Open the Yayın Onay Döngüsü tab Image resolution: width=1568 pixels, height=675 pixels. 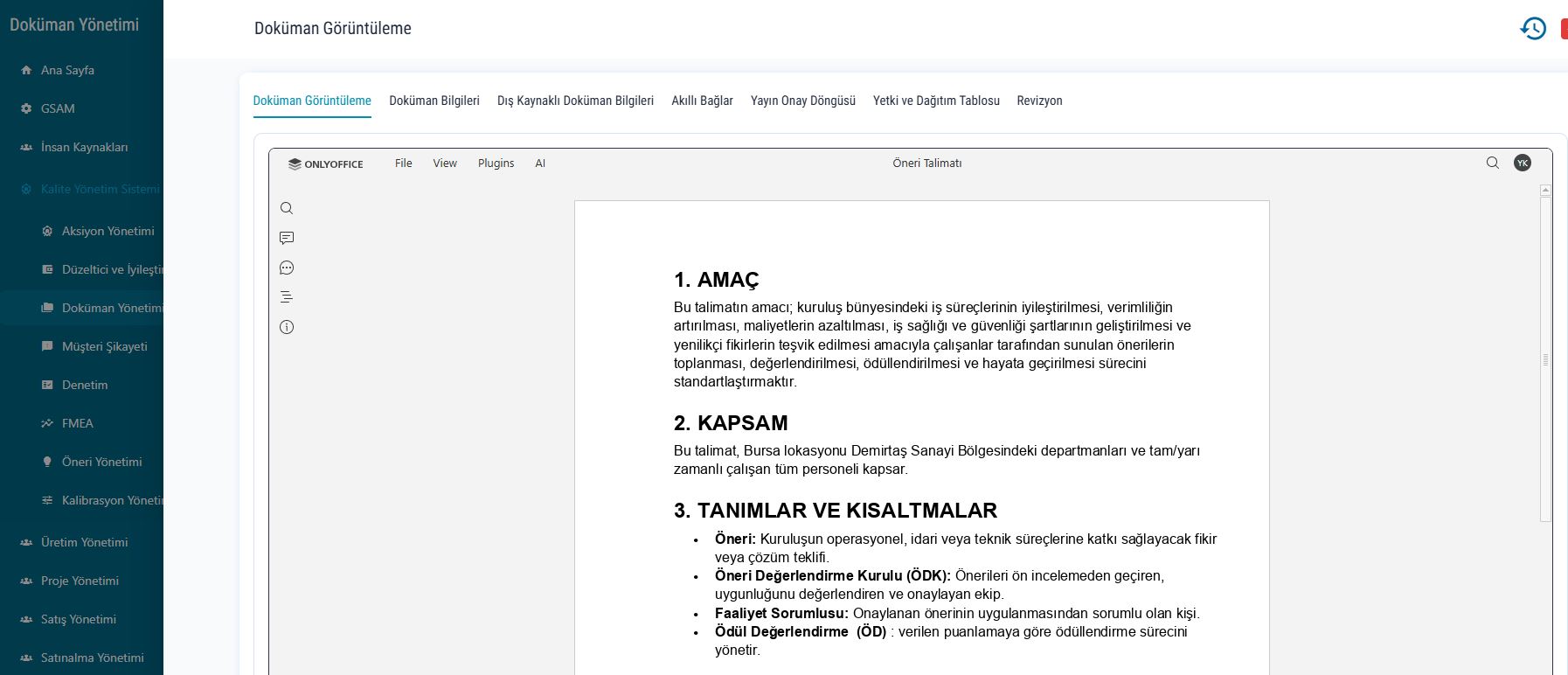pos(803,101)
